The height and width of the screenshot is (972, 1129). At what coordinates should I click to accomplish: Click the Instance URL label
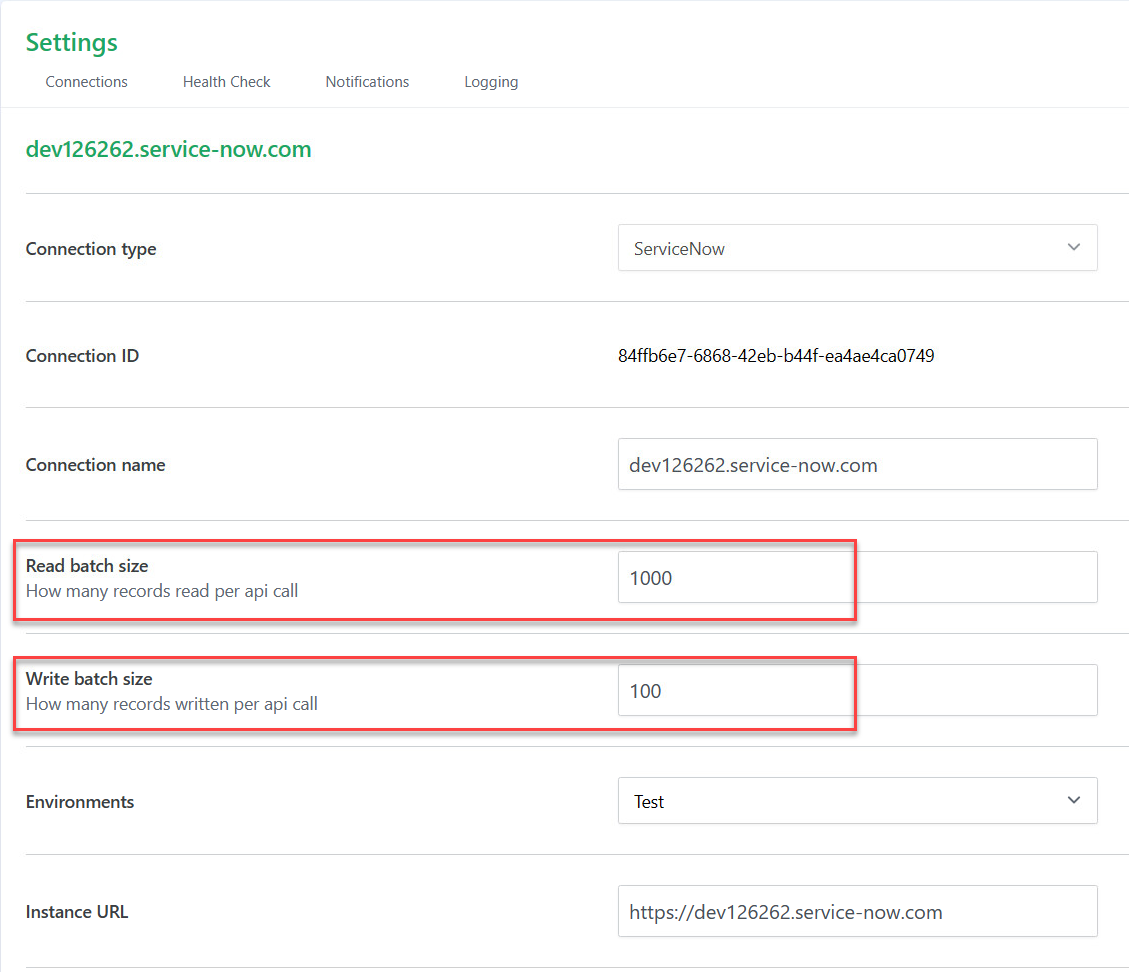pos(77,912)
